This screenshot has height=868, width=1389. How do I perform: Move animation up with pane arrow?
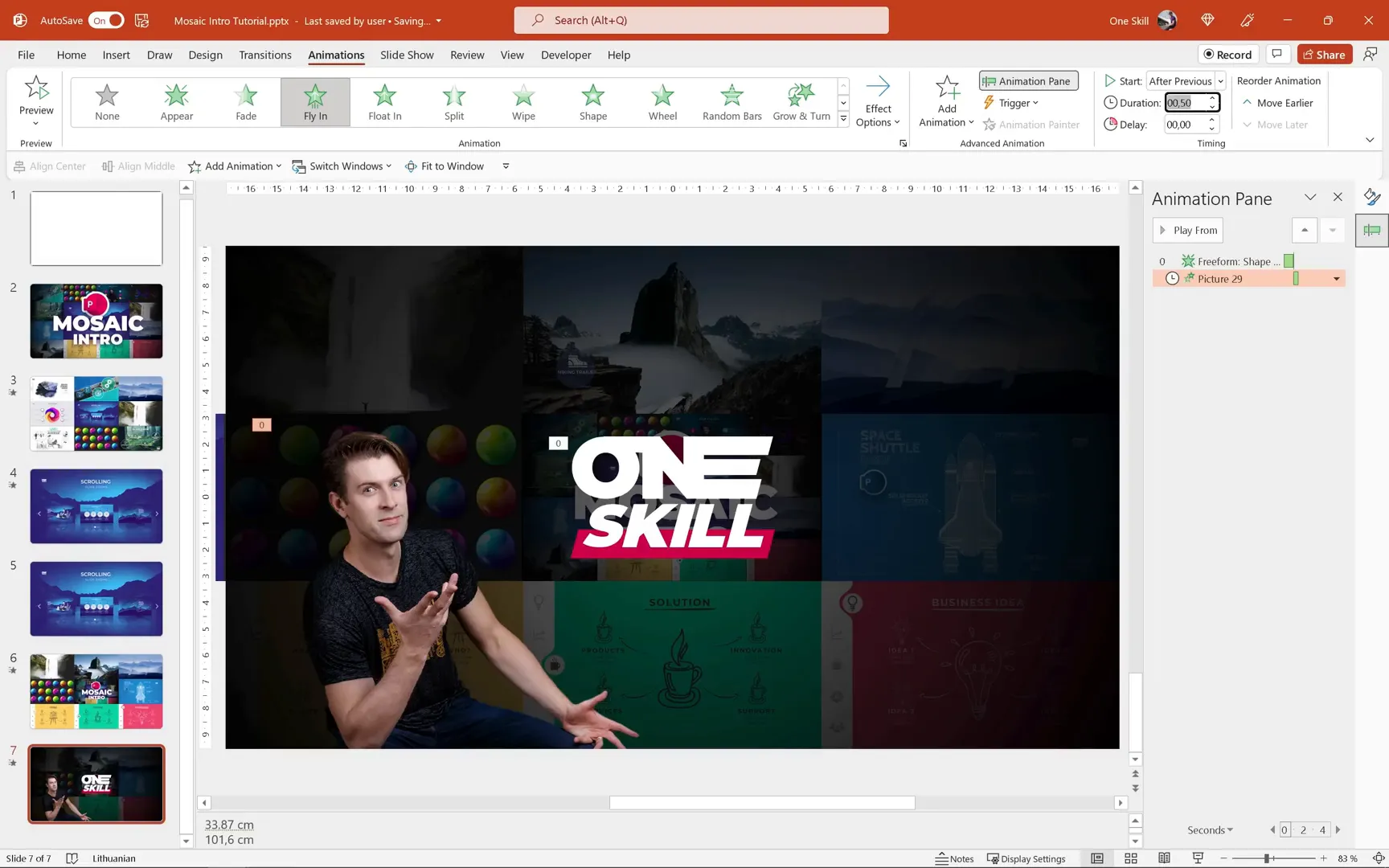[1304, 230]
